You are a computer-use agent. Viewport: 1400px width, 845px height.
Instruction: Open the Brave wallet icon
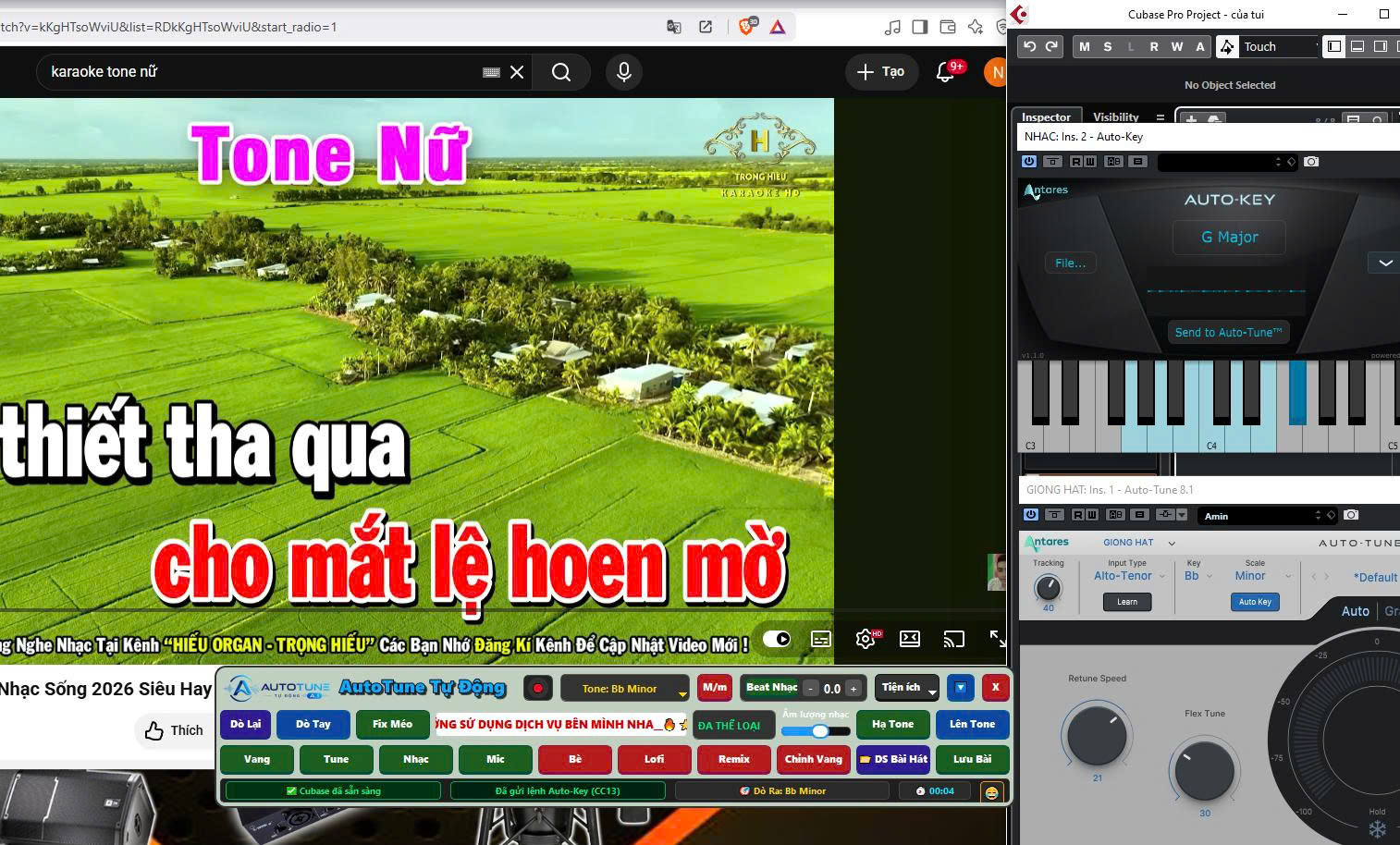point(948,27)
